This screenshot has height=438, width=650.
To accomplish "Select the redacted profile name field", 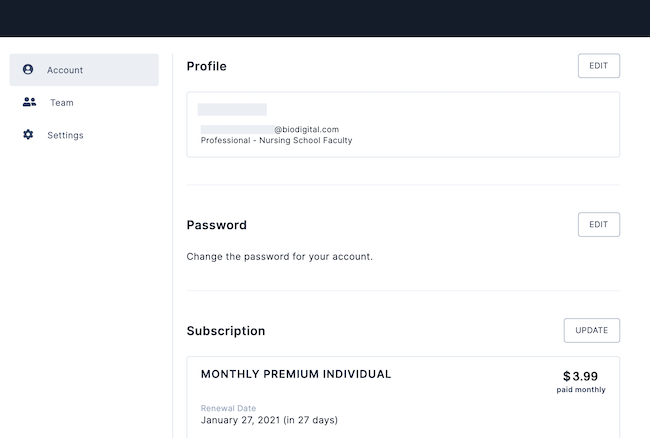I will (232, 110).
